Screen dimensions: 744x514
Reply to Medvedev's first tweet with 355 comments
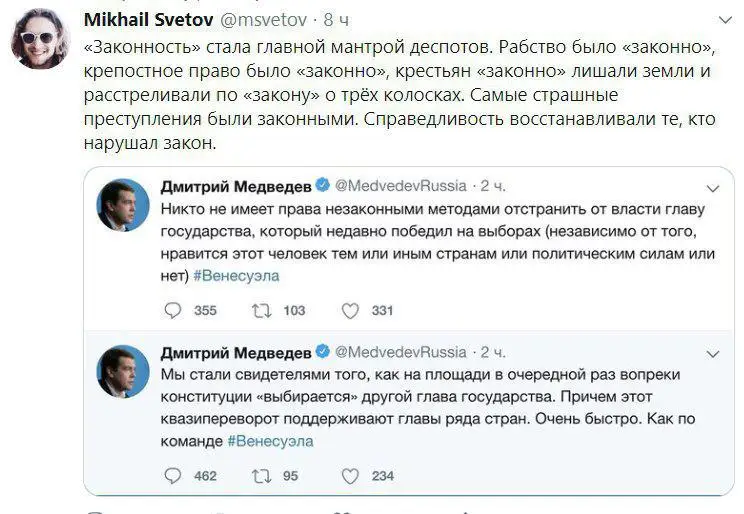[173, 311]
